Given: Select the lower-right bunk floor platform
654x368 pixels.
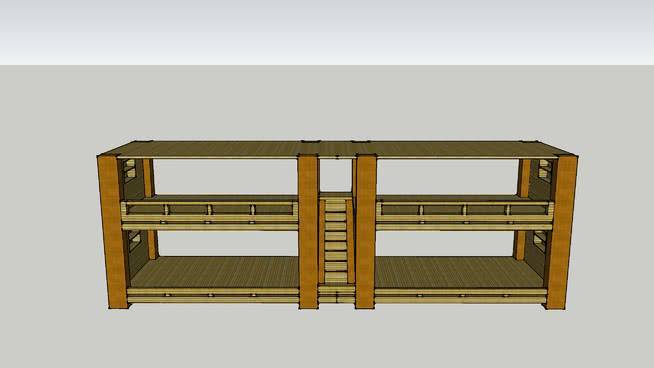Looking at the screenshot, I should pos(460,272).
